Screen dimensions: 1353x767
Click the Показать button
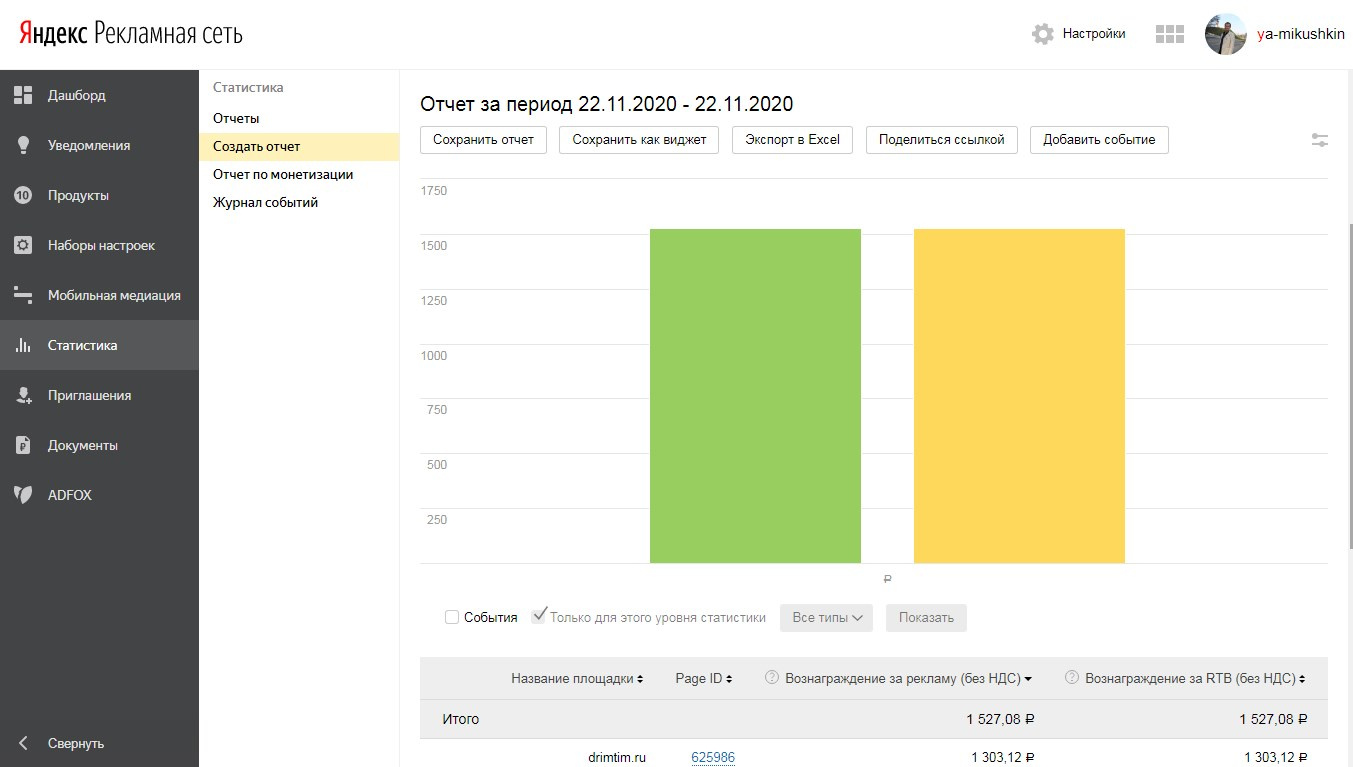(926, 618)
